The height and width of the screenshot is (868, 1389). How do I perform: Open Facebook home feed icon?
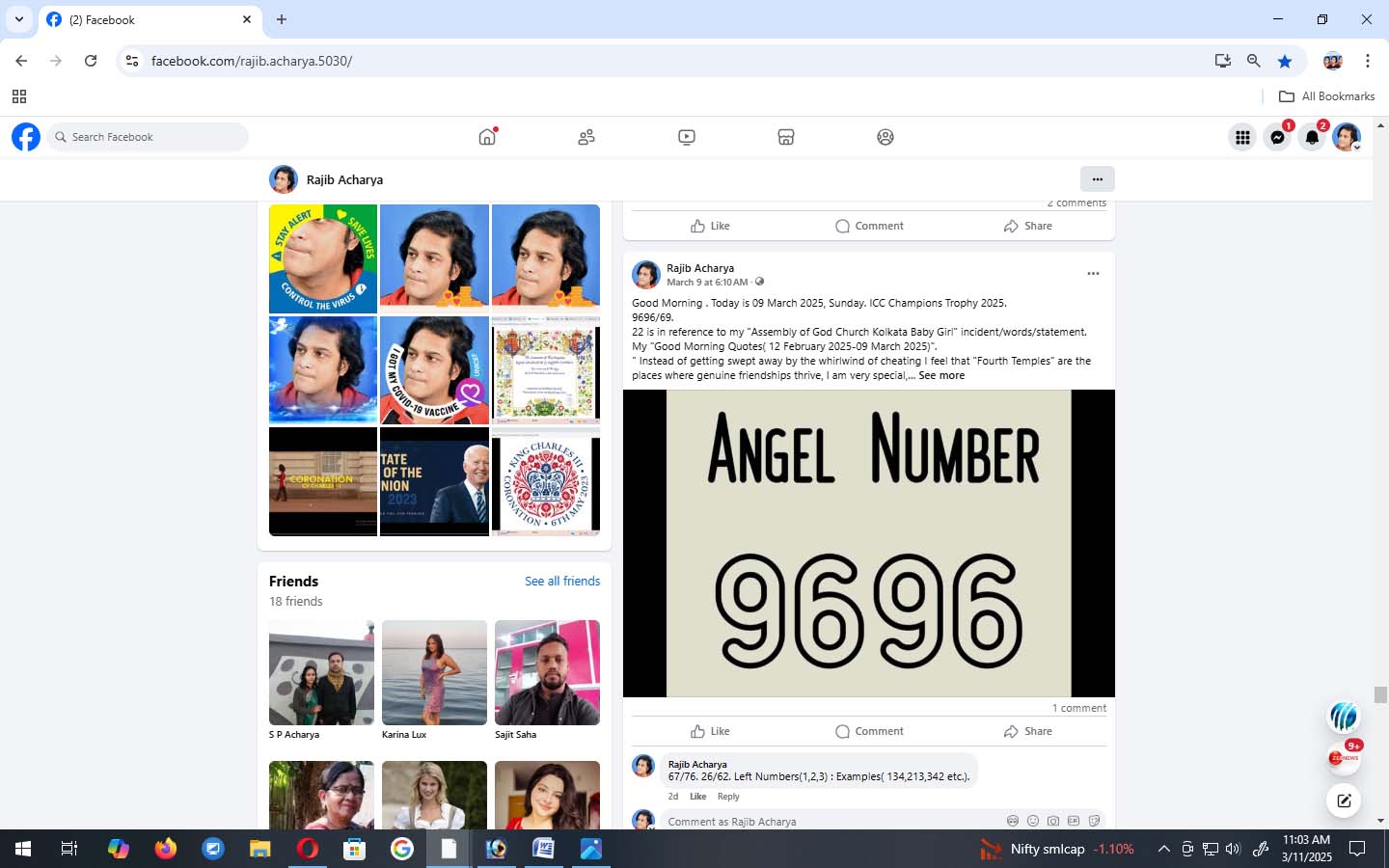(x=487, y=137)
